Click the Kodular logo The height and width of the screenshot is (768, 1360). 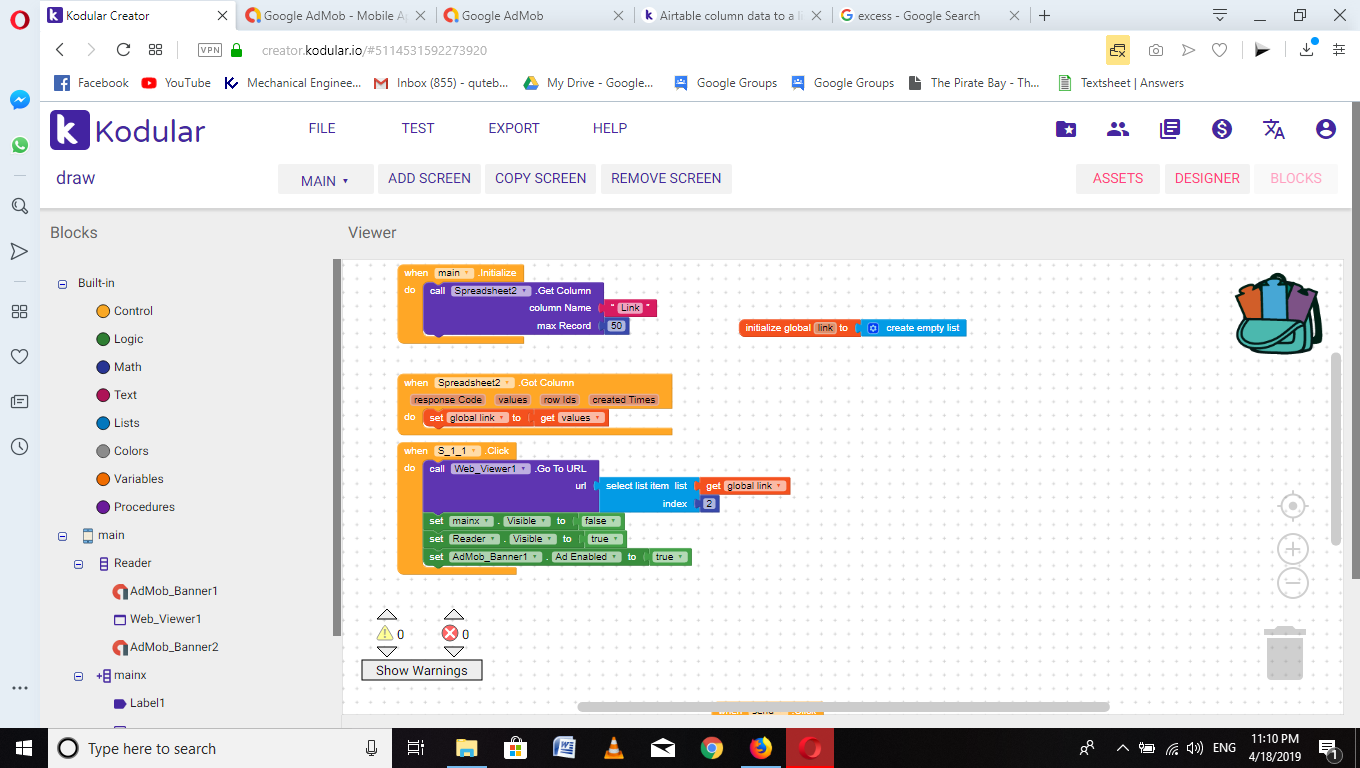pos(128,130)
